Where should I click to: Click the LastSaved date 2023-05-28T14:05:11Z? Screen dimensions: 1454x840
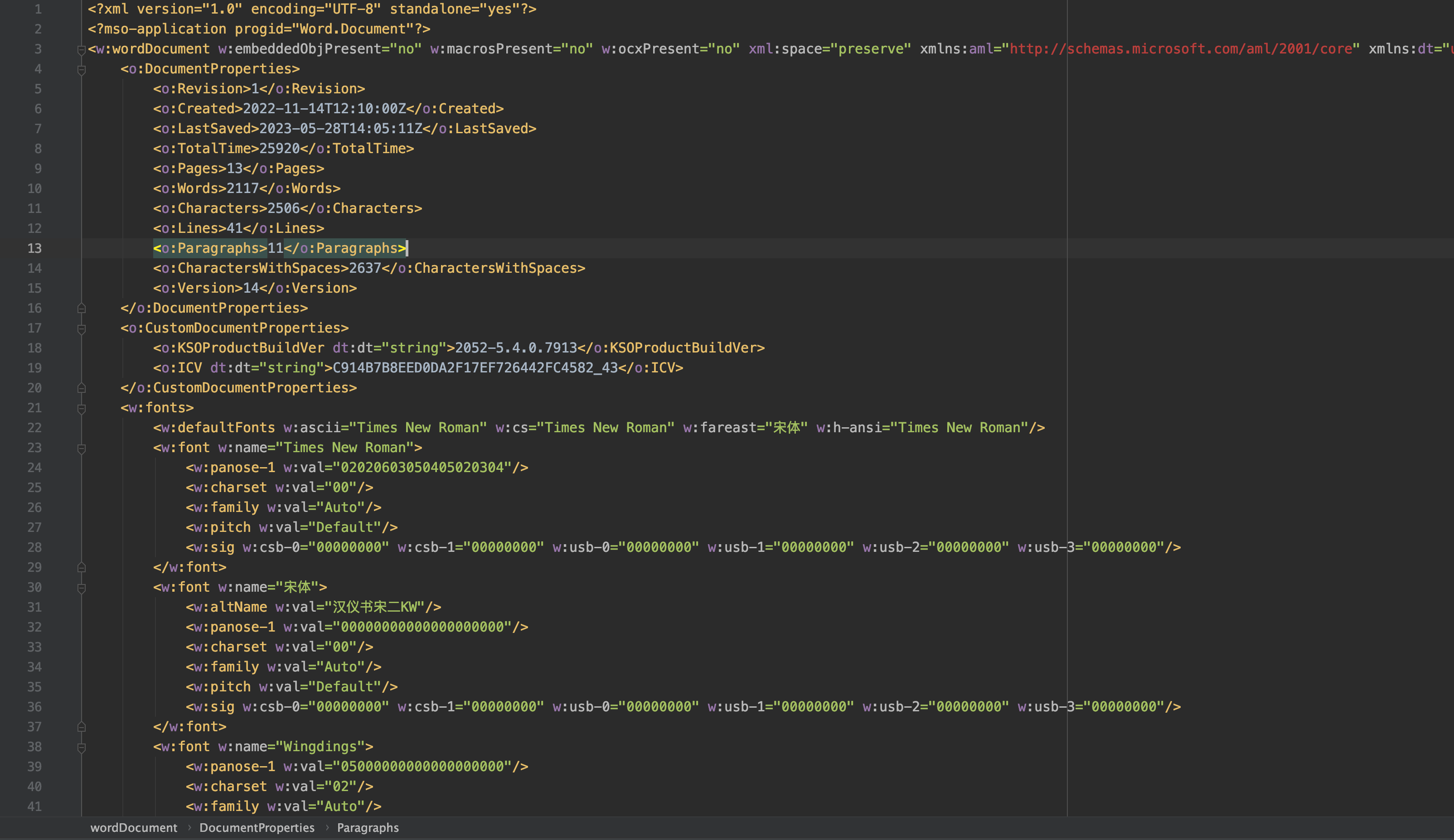[340, 129]
